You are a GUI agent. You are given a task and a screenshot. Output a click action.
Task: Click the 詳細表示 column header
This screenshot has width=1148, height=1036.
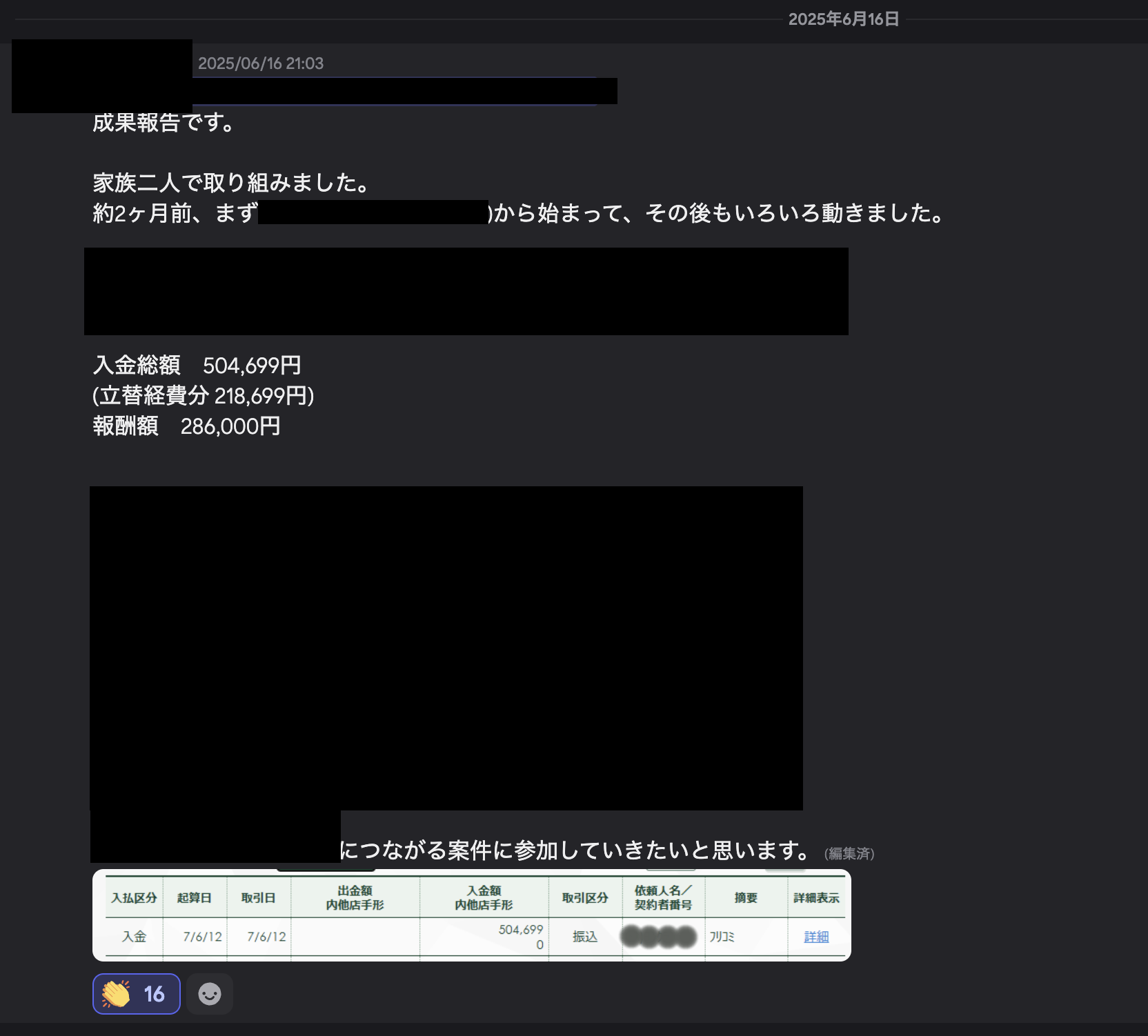816,898
